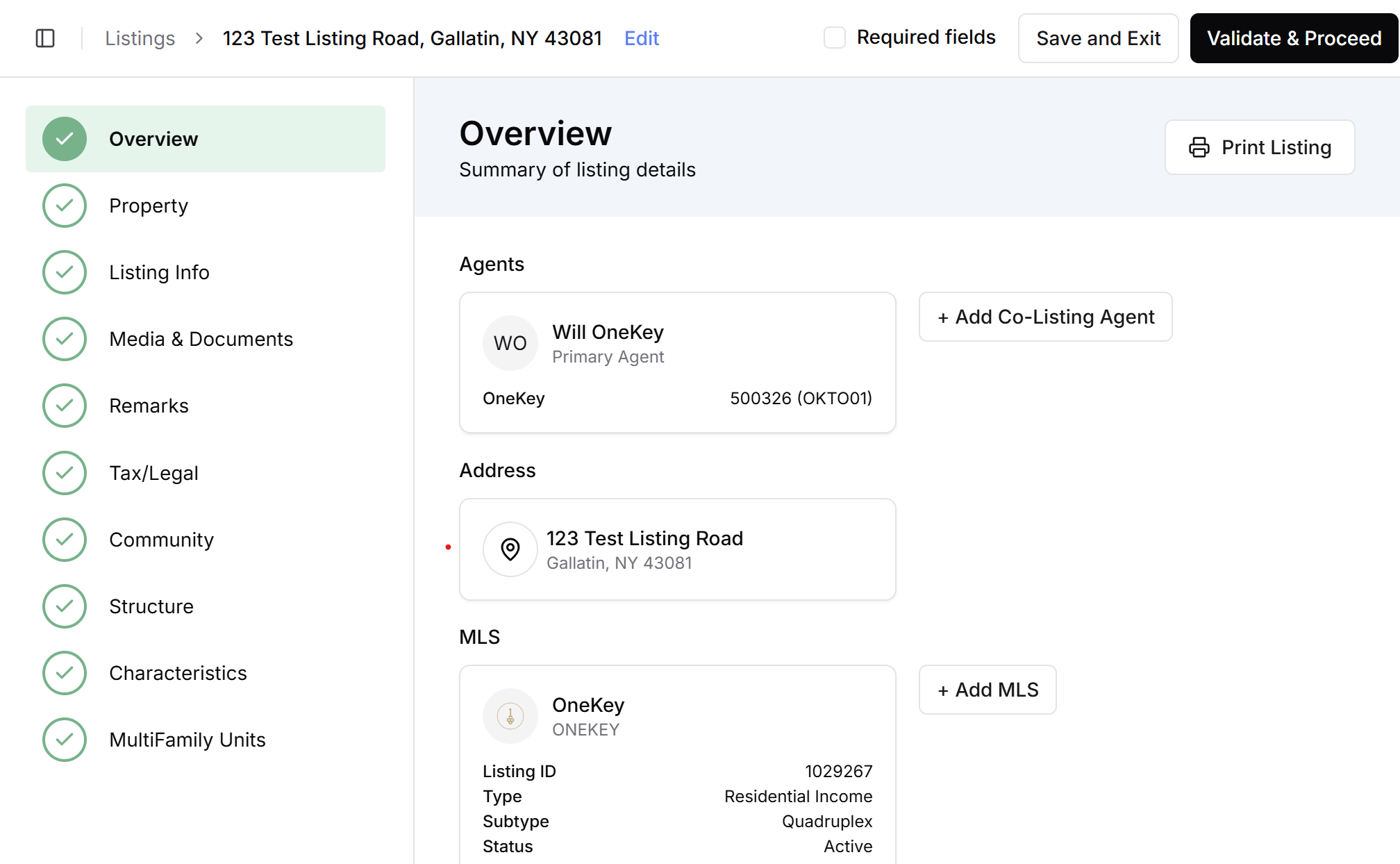
Task: Click the Tax/Legal checkmark icon
Action: click(65, 473)
